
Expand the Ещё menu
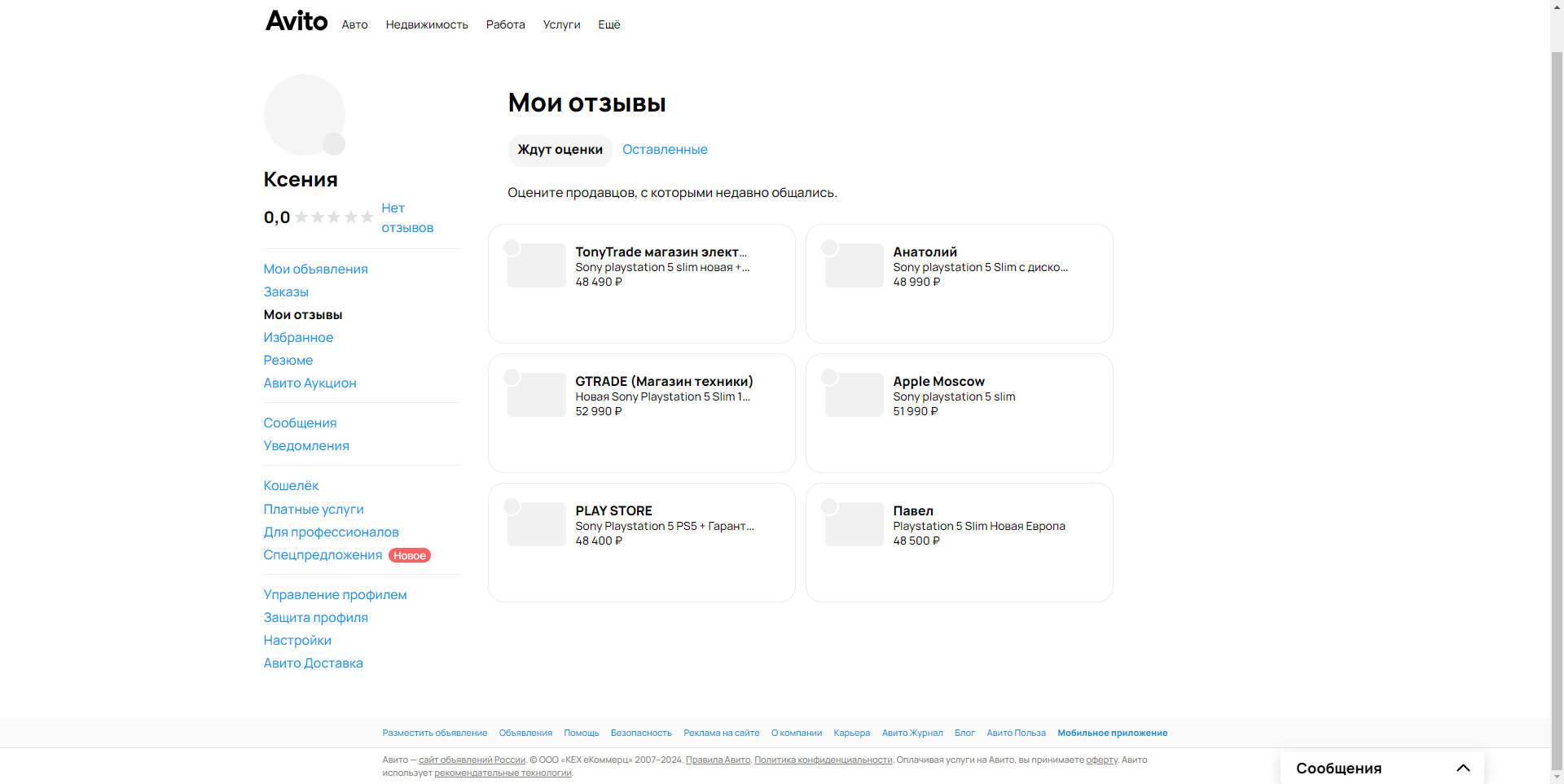tap(609, 24)
